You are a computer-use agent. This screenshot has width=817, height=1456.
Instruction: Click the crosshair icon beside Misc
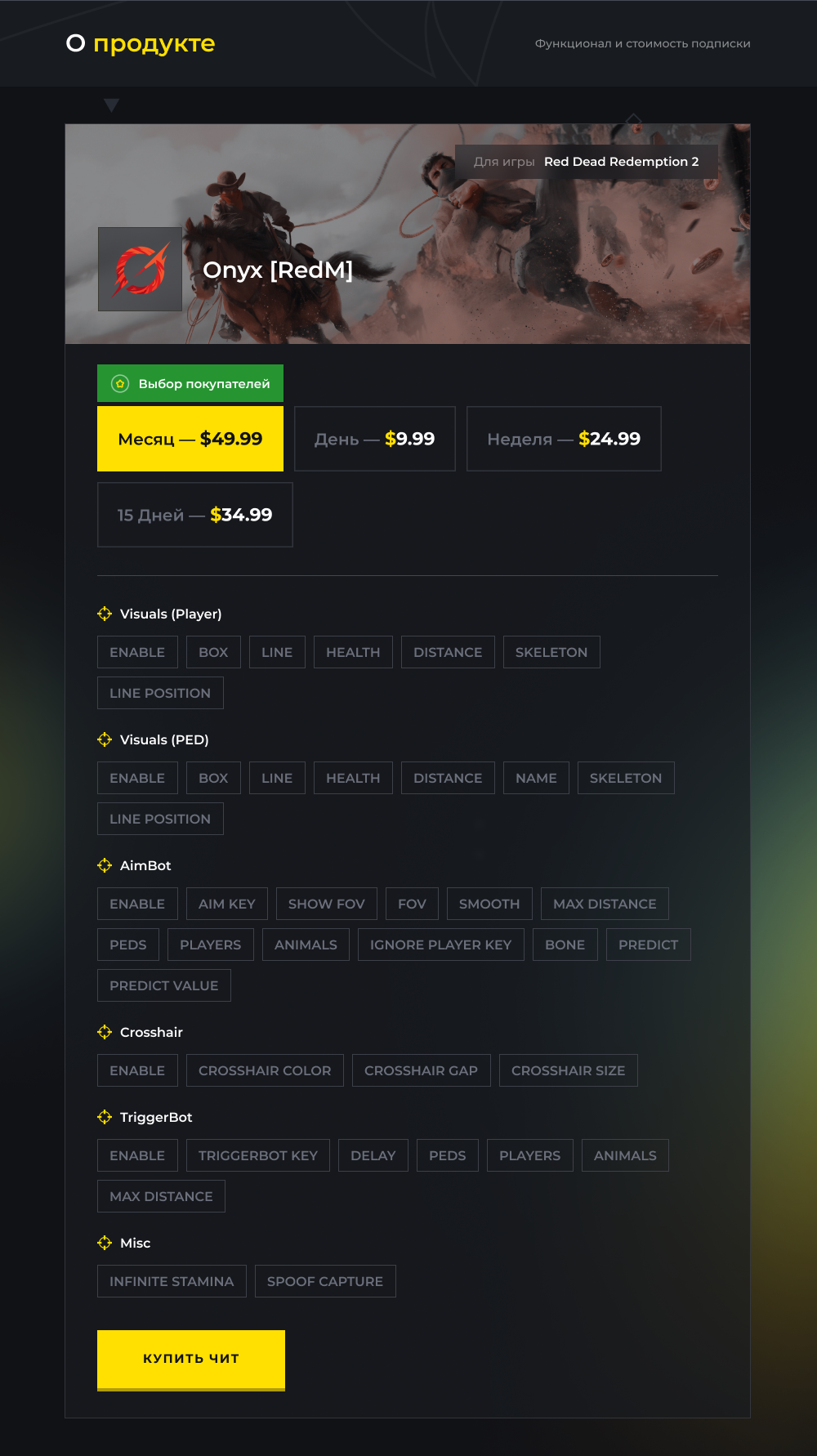click(105, 1243)
